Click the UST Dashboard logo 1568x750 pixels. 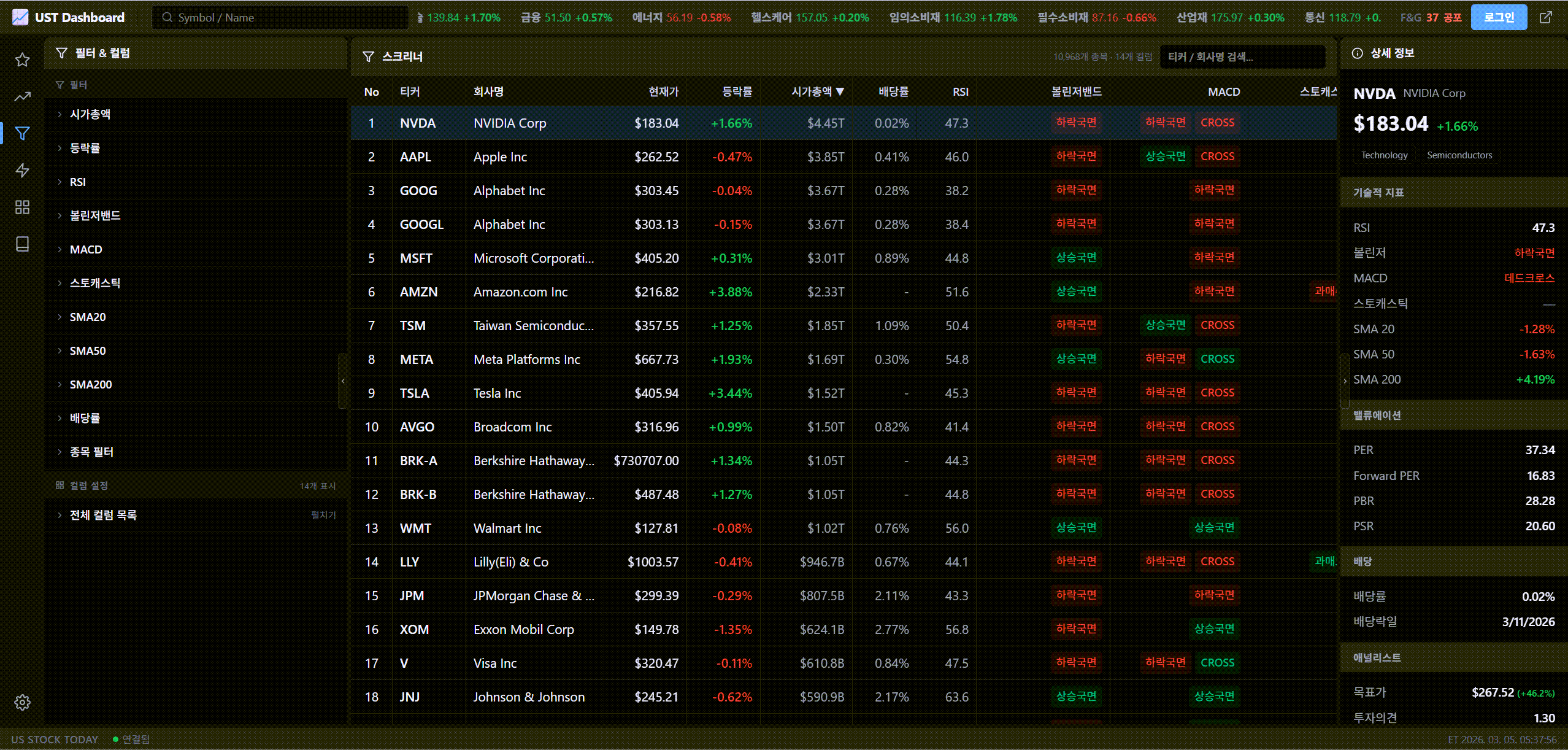click(x=69, y=17)
